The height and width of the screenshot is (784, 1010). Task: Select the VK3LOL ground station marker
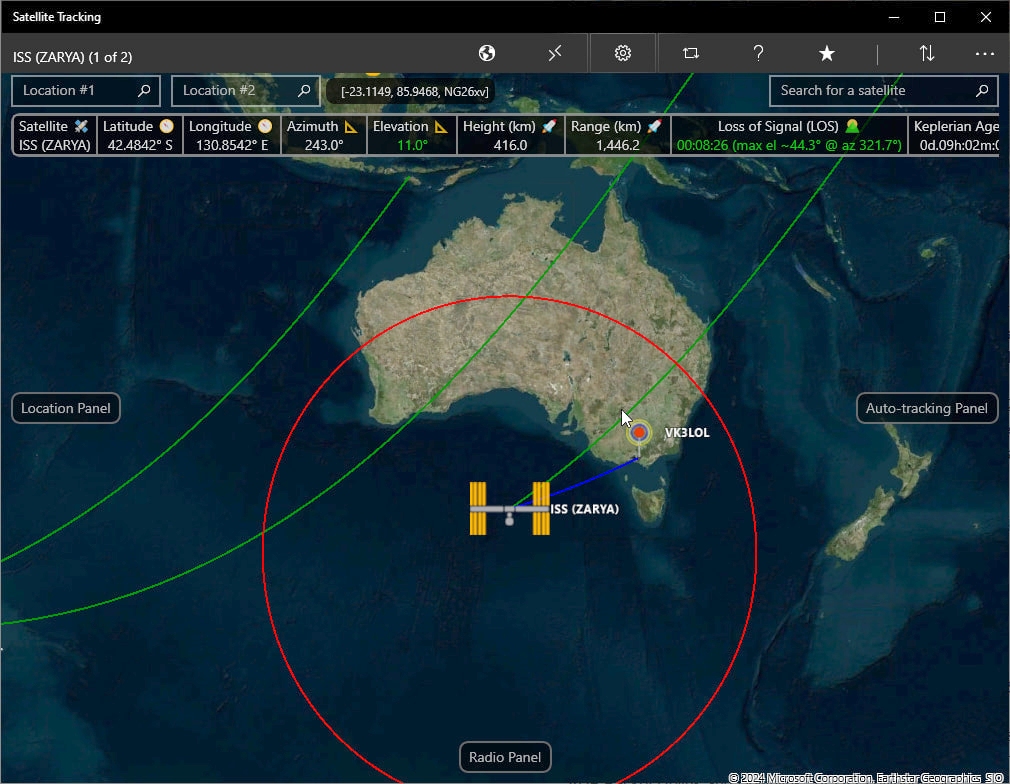(x=639, y=432)
